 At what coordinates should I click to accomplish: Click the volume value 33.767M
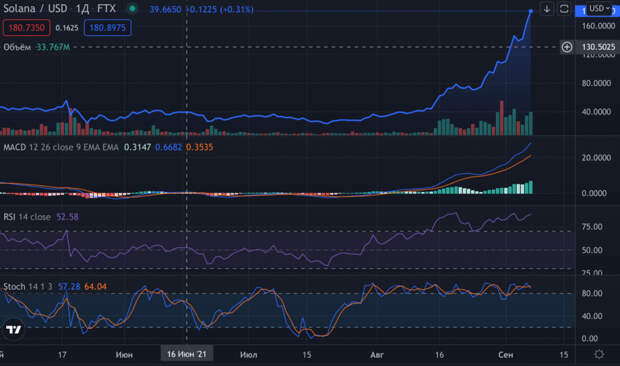[53, 47]
